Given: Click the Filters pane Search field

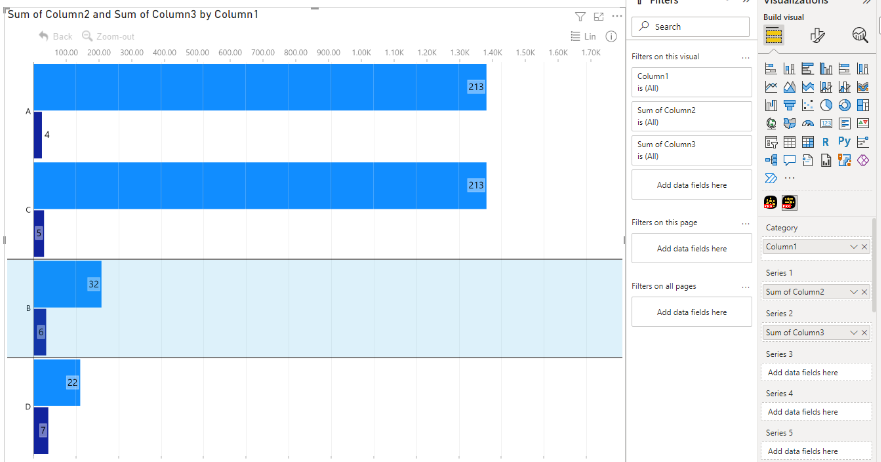Looking at the screenshot, I should [691, 26].
